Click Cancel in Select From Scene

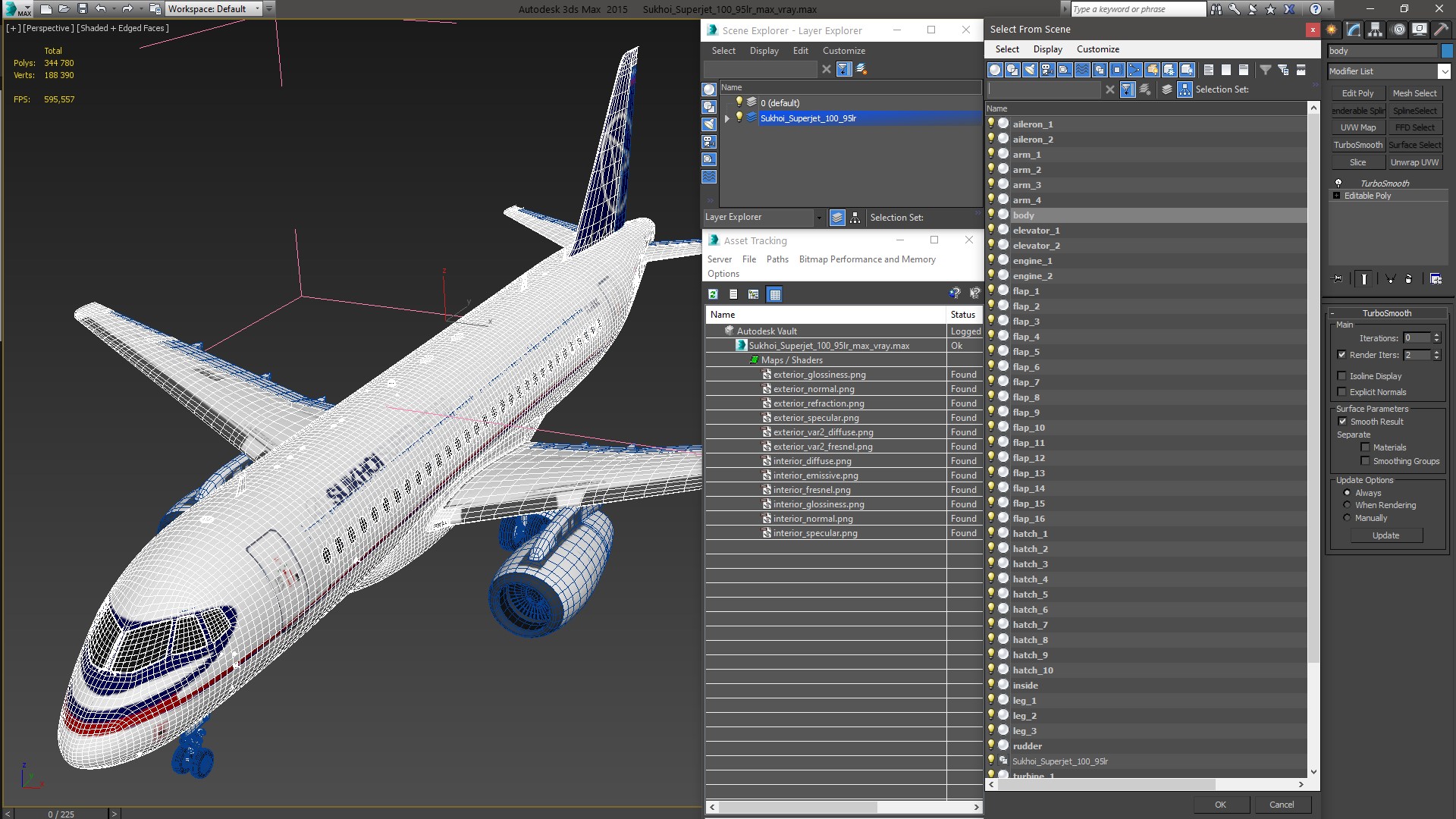click(1282, 805)
